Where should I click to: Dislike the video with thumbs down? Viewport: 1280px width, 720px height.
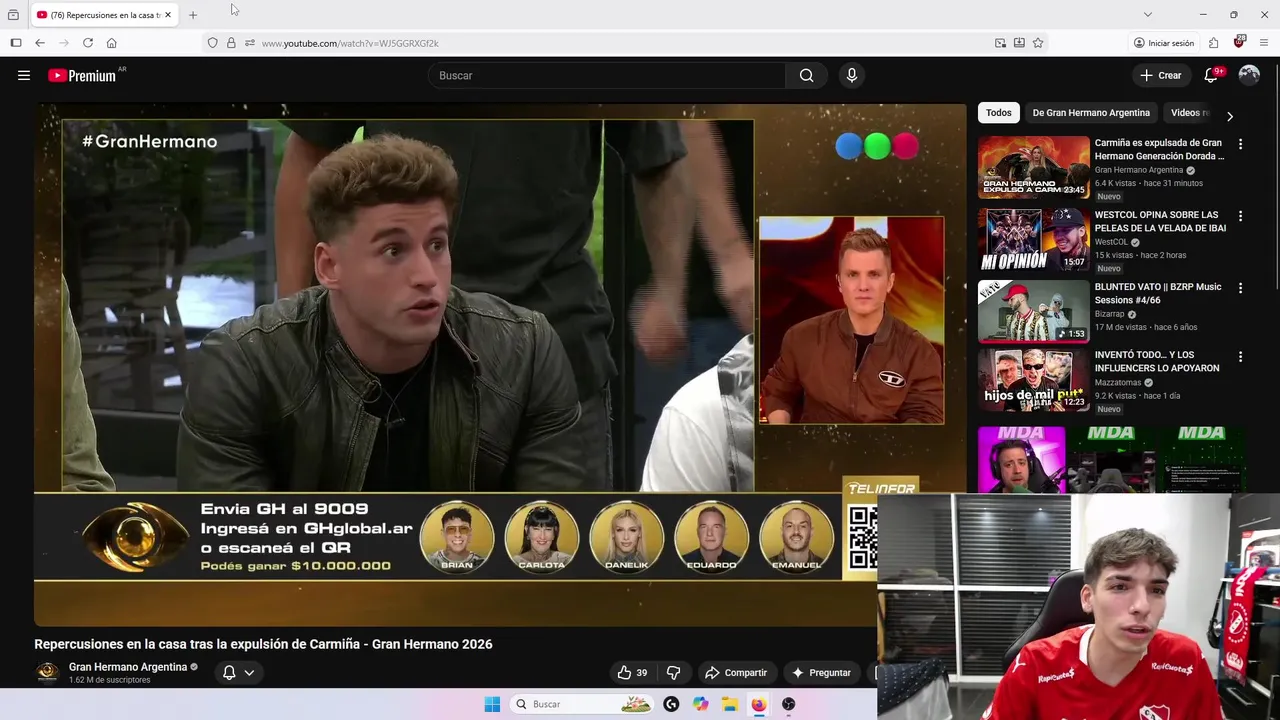coord(673,673)
